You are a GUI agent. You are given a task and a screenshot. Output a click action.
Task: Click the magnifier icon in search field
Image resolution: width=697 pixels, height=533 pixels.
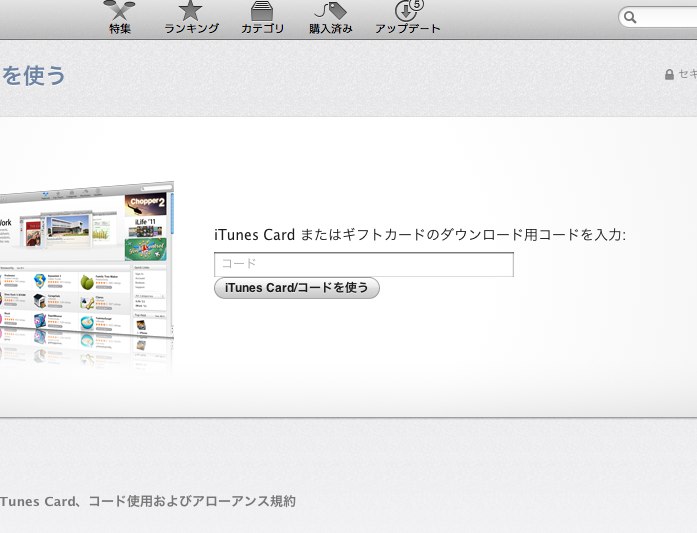[630, 17]
